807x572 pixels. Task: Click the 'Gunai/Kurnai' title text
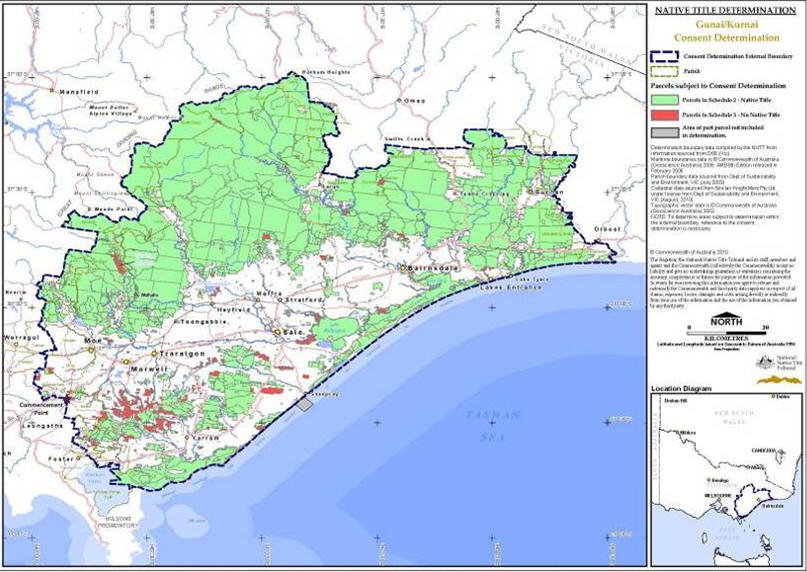[x=727, y=24]
